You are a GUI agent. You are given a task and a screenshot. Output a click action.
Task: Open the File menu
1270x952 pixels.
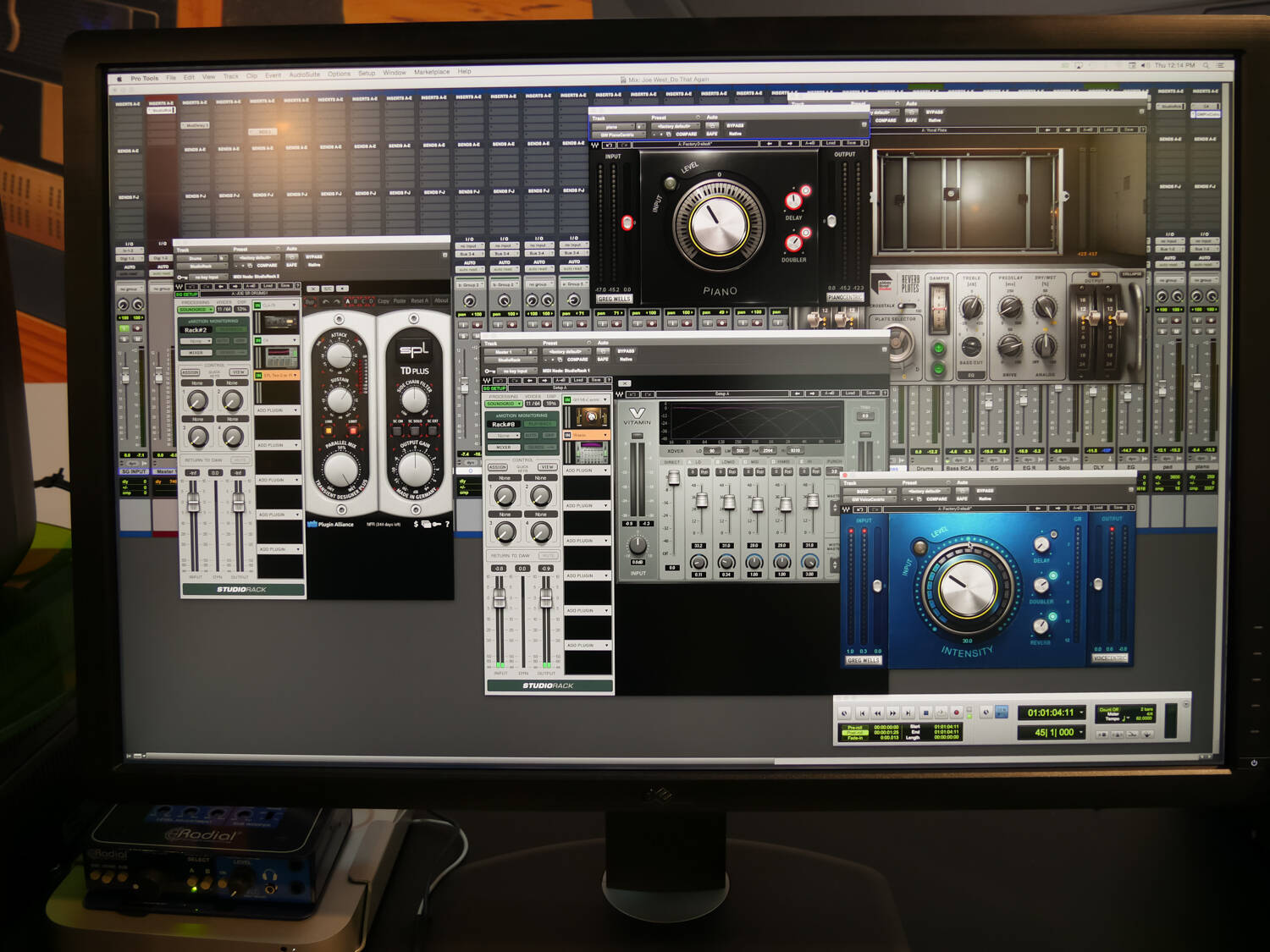tap(171, 77)
